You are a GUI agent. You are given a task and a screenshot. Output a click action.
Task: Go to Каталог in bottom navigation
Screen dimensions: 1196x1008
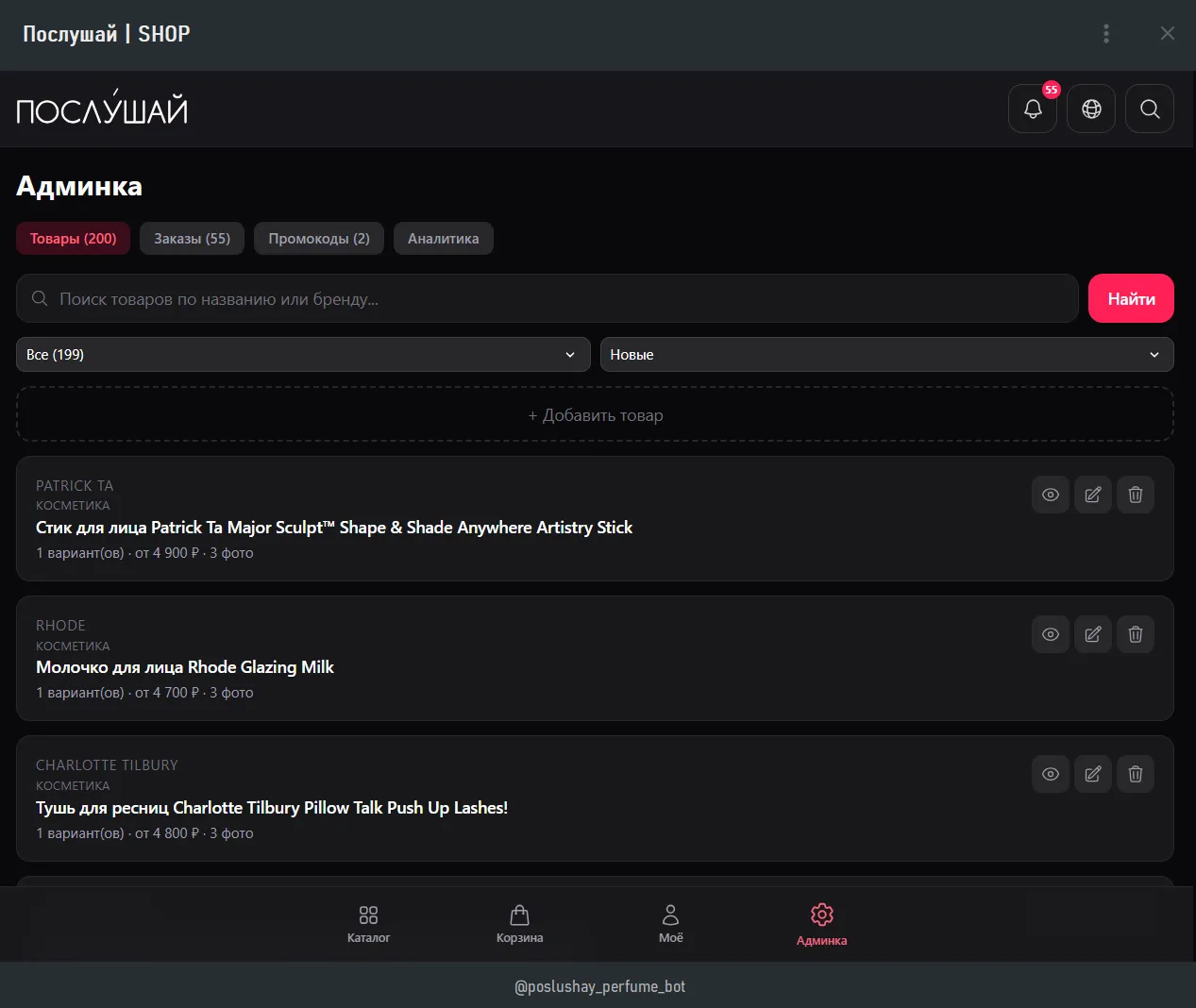tap(368, 924)
